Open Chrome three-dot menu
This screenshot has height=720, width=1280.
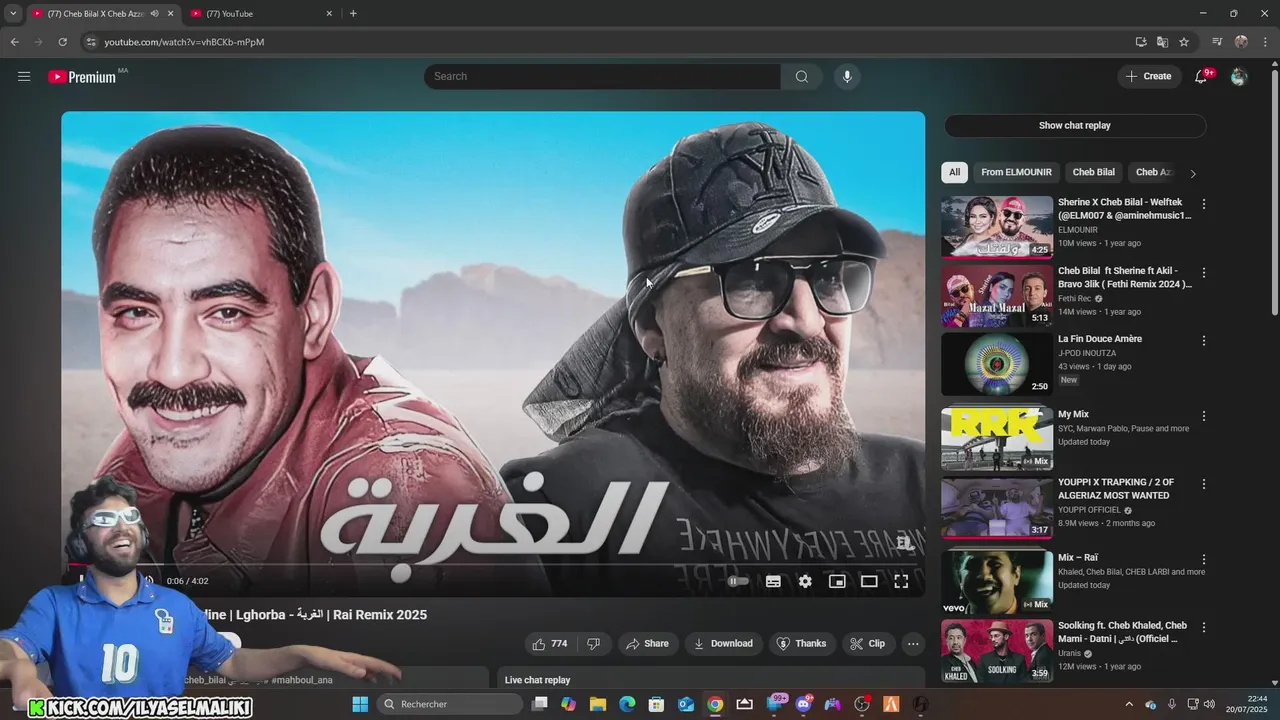(x=1265, y=42)
